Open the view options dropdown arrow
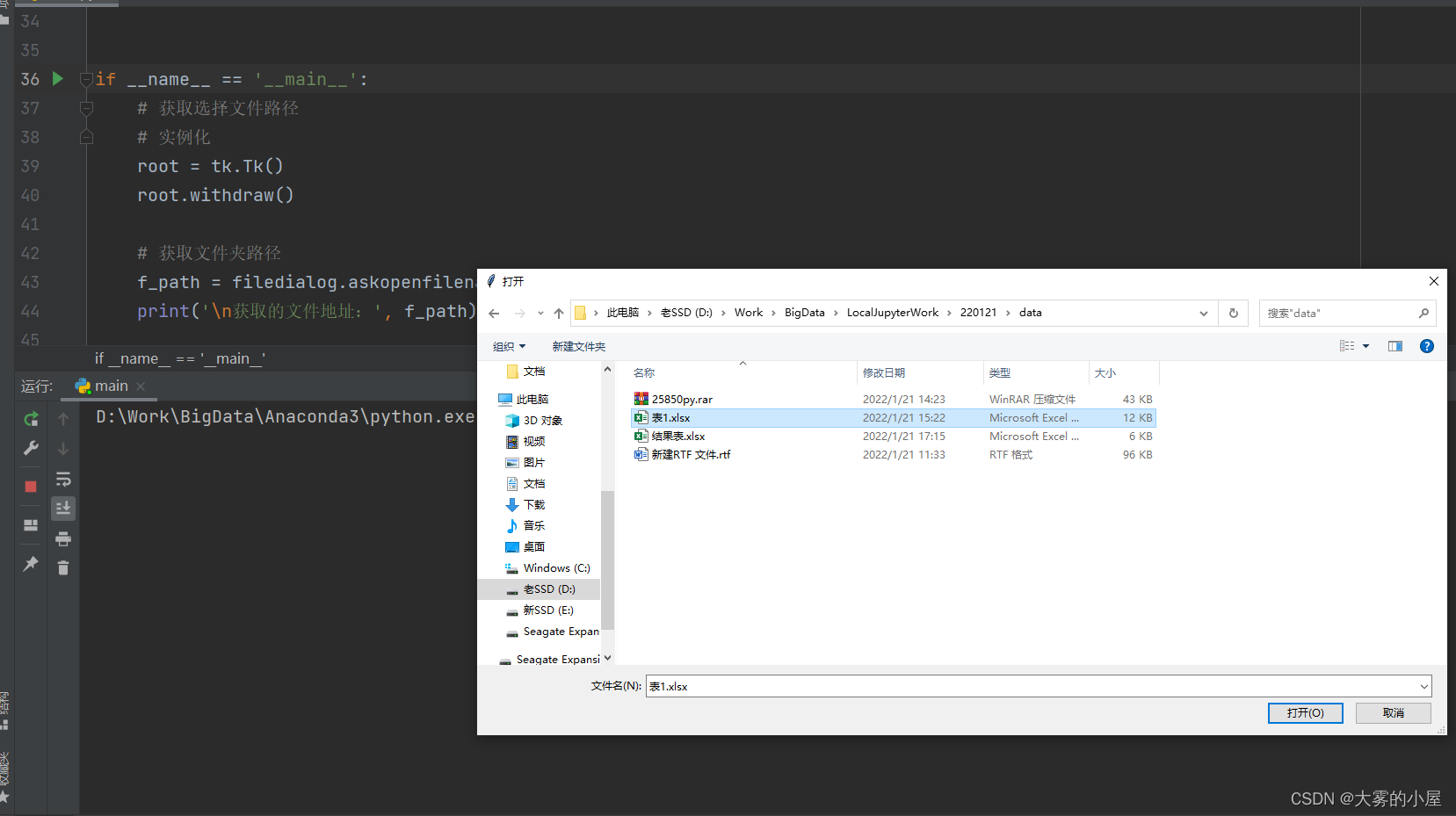This screenshot has height=816, width=1456. [1366, 346]
